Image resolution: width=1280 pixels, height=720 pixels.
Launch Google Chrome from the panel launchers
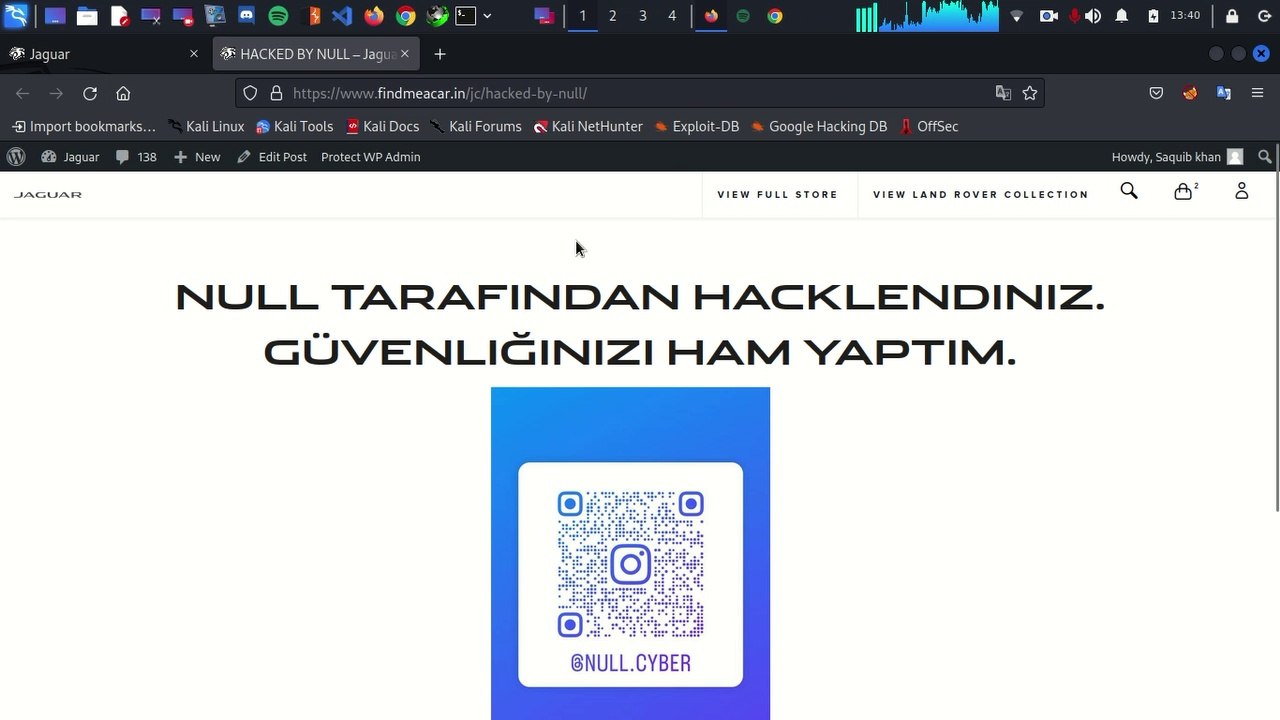405,16
